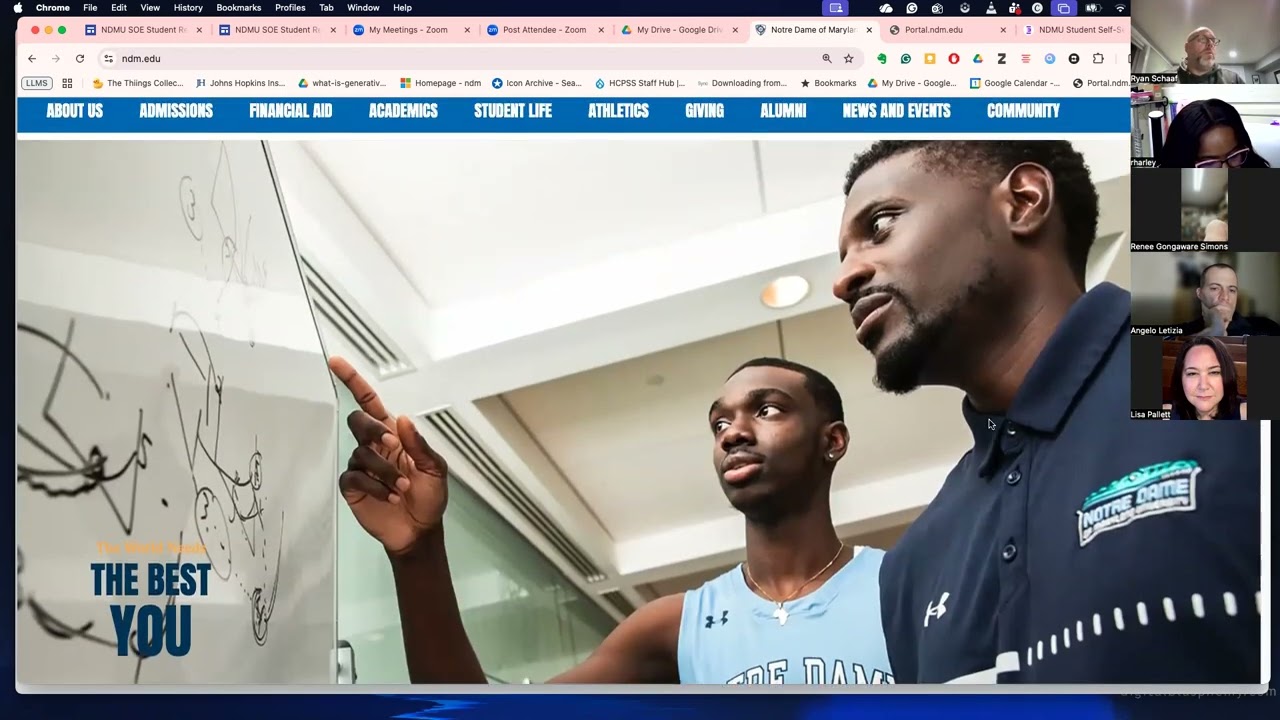Go to the Athletics page
The width and height of the screenshot is (1280, 720).
tap(618, 111)
